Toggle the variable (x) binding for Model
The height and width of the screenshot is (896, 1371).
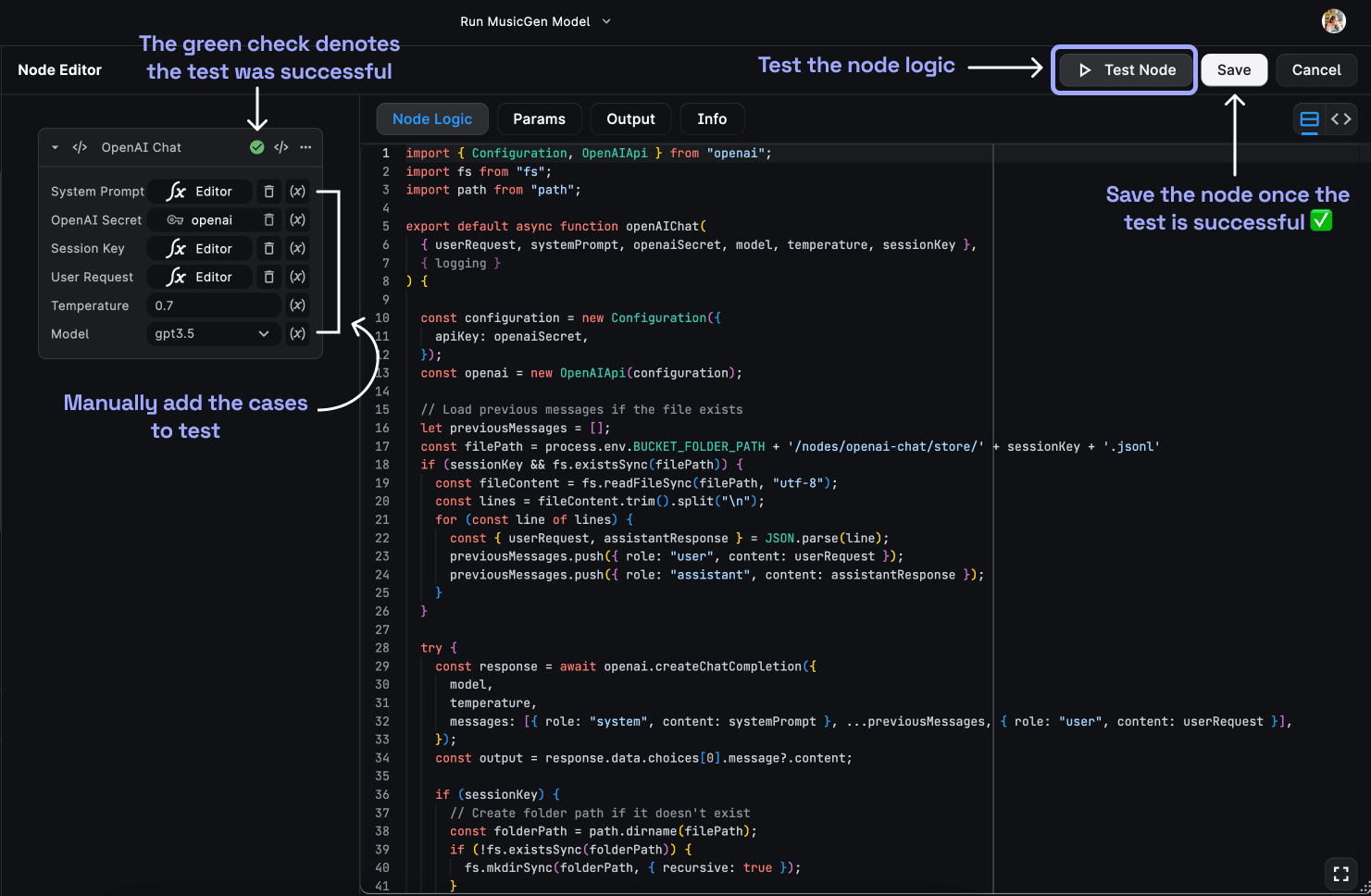click(x=297, y=334)
